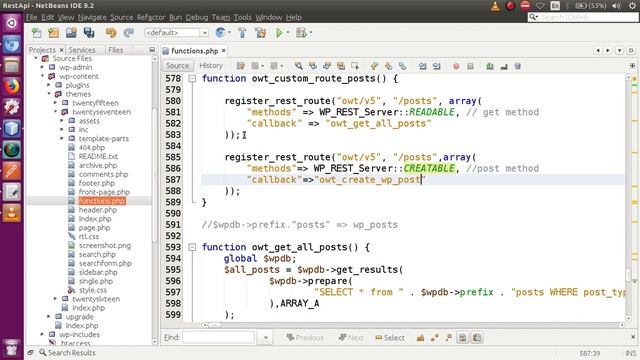
Task: Click Next Bookmark icon in editor toolbar
Action: click(x=389, y=66)
